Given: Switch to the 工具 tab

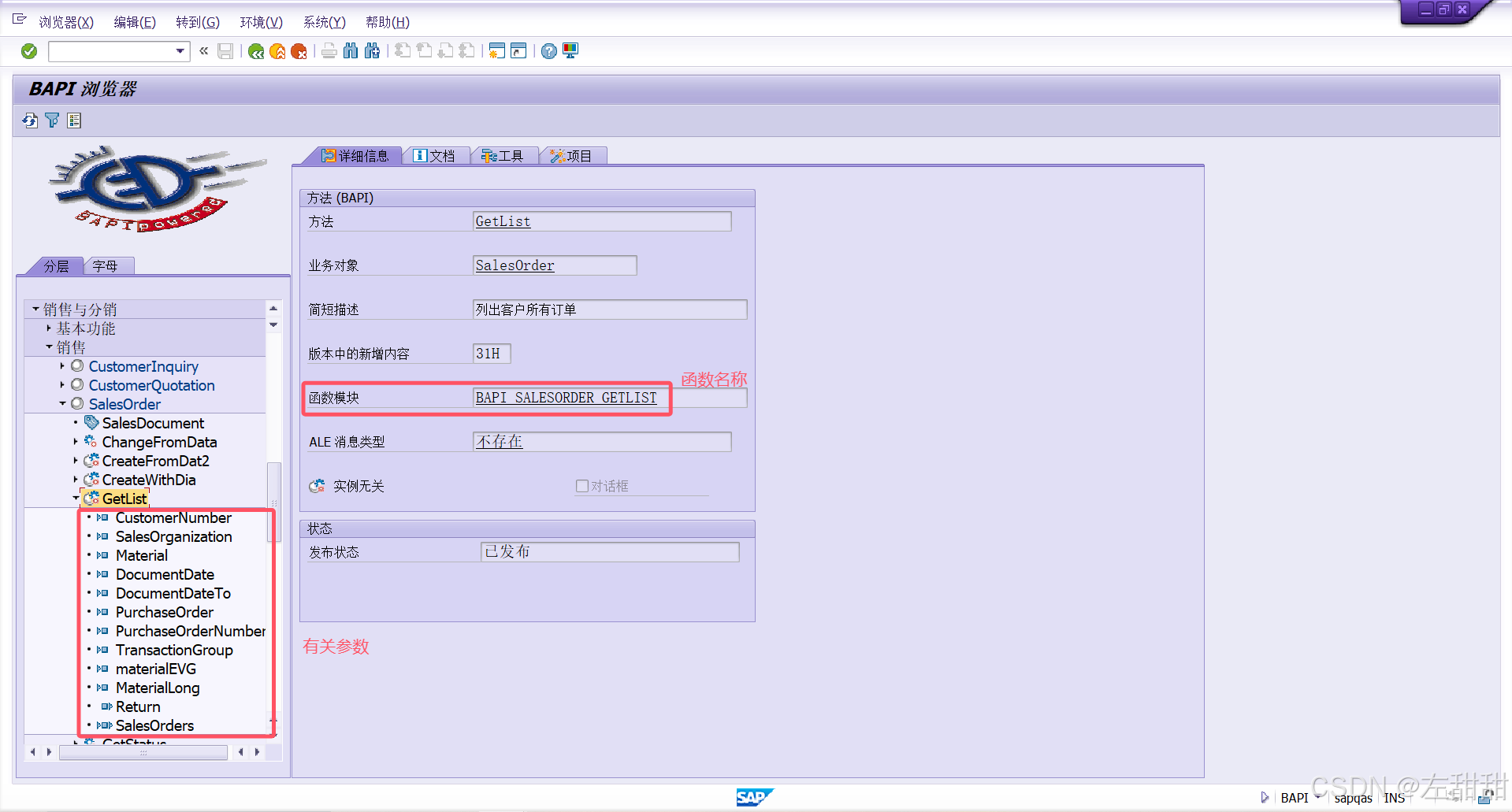Looking at the screenshot, I should (x=503, y=156).
